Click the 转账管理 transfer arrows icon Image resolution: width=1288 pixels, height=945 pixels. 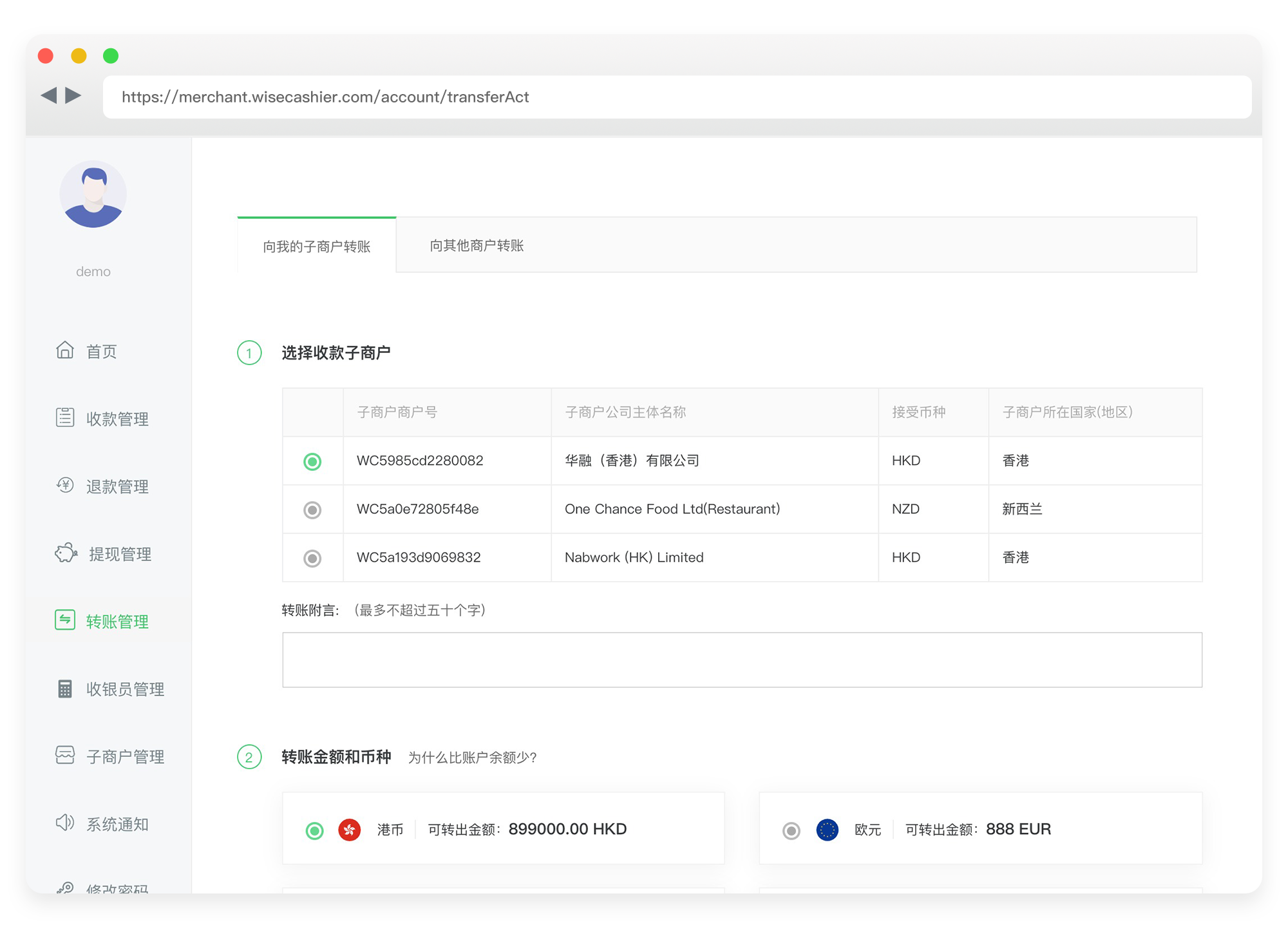pyautogui.click(x=65, y=620)
